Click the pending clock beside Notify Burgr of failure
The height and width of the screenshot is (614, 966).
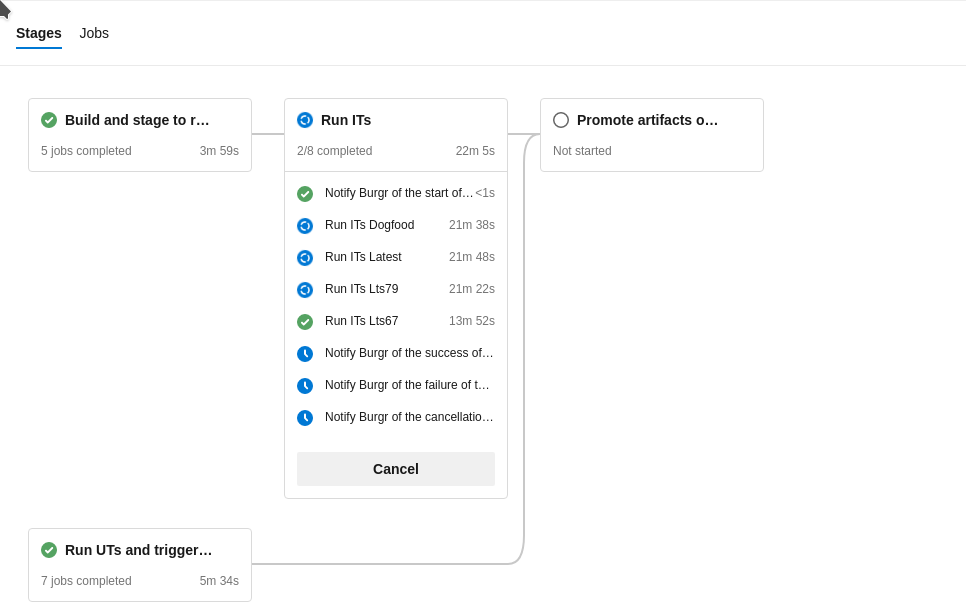coord(305,385)
